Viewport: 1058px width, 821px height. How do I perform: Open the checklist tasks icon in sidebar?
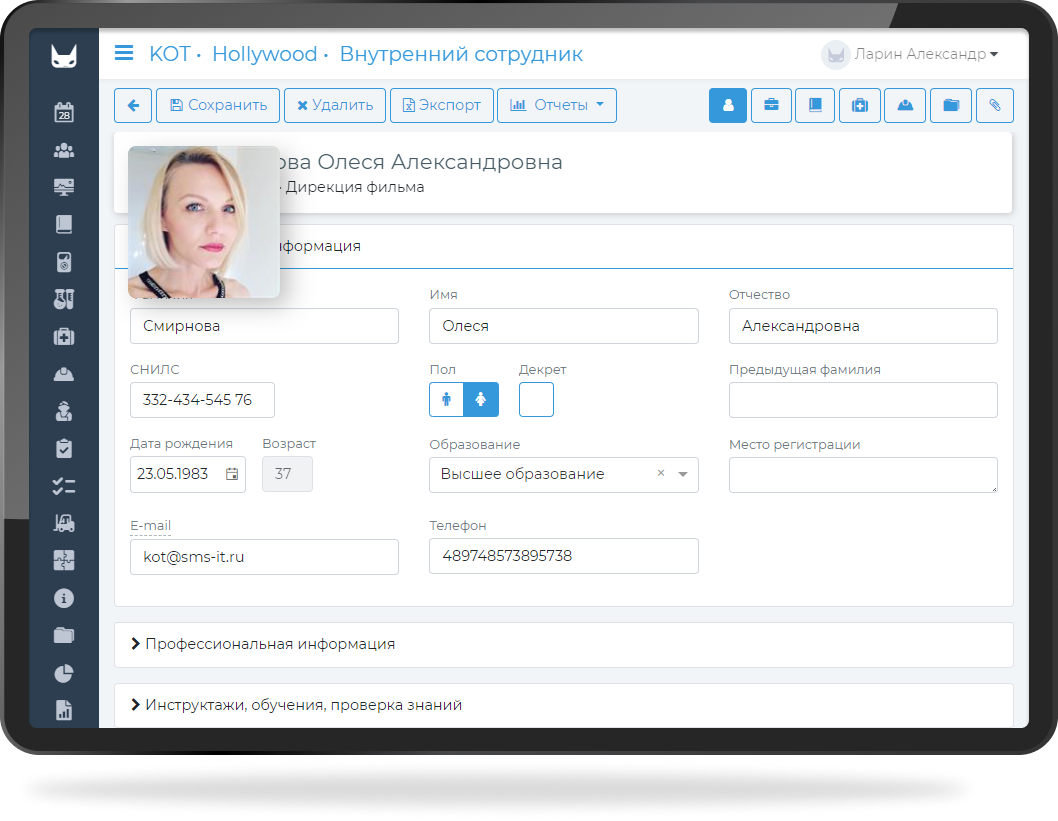coord(64,486)
